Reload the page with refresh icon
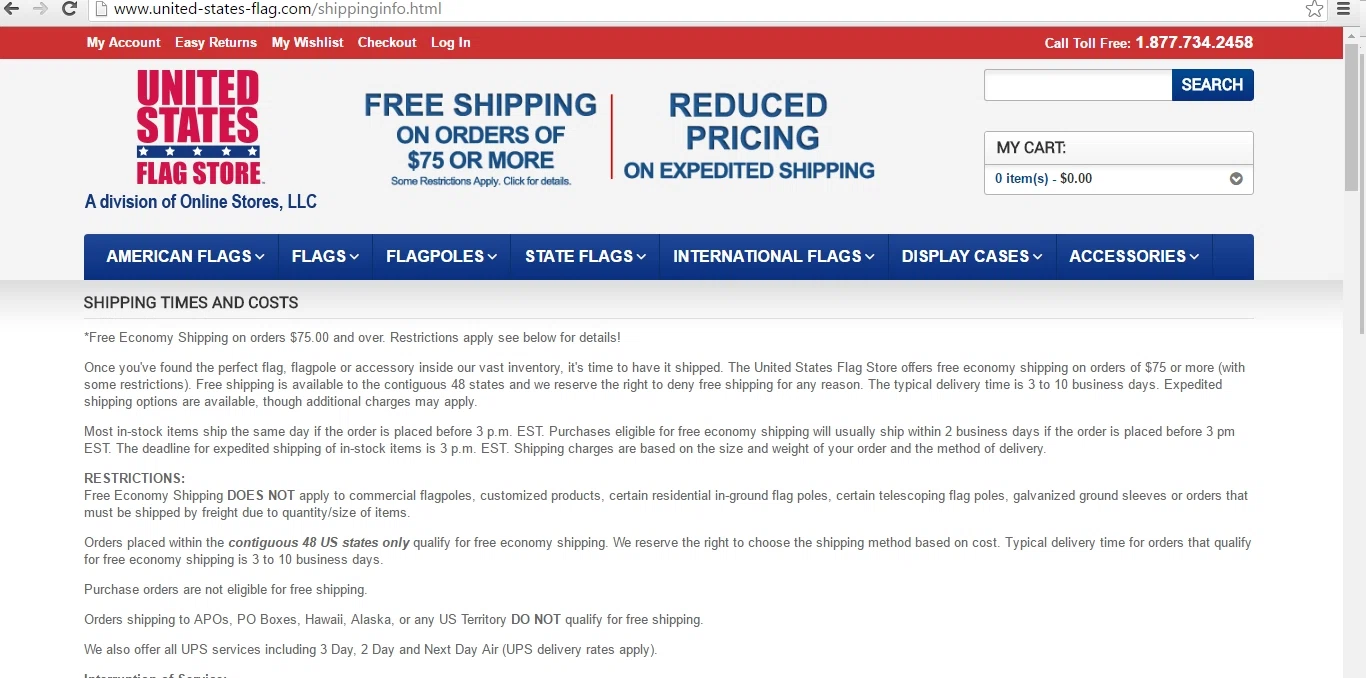Screen dimensions: 1366x678 69,9
